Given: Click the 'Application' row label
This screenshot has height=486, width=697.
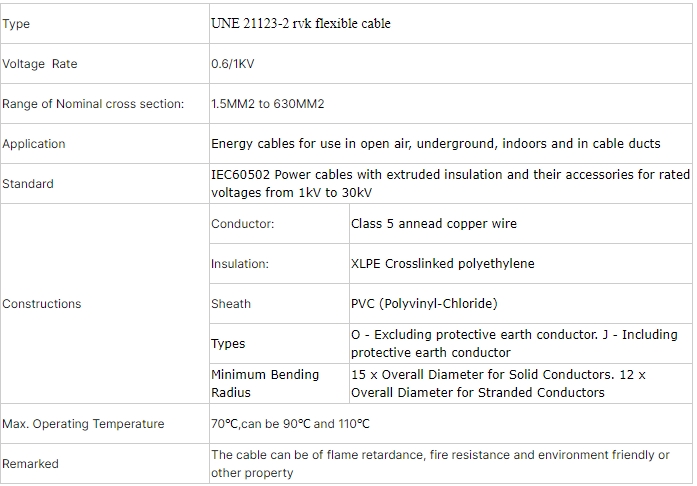Looking at the screenshot, I should click(x=34, y=144).
